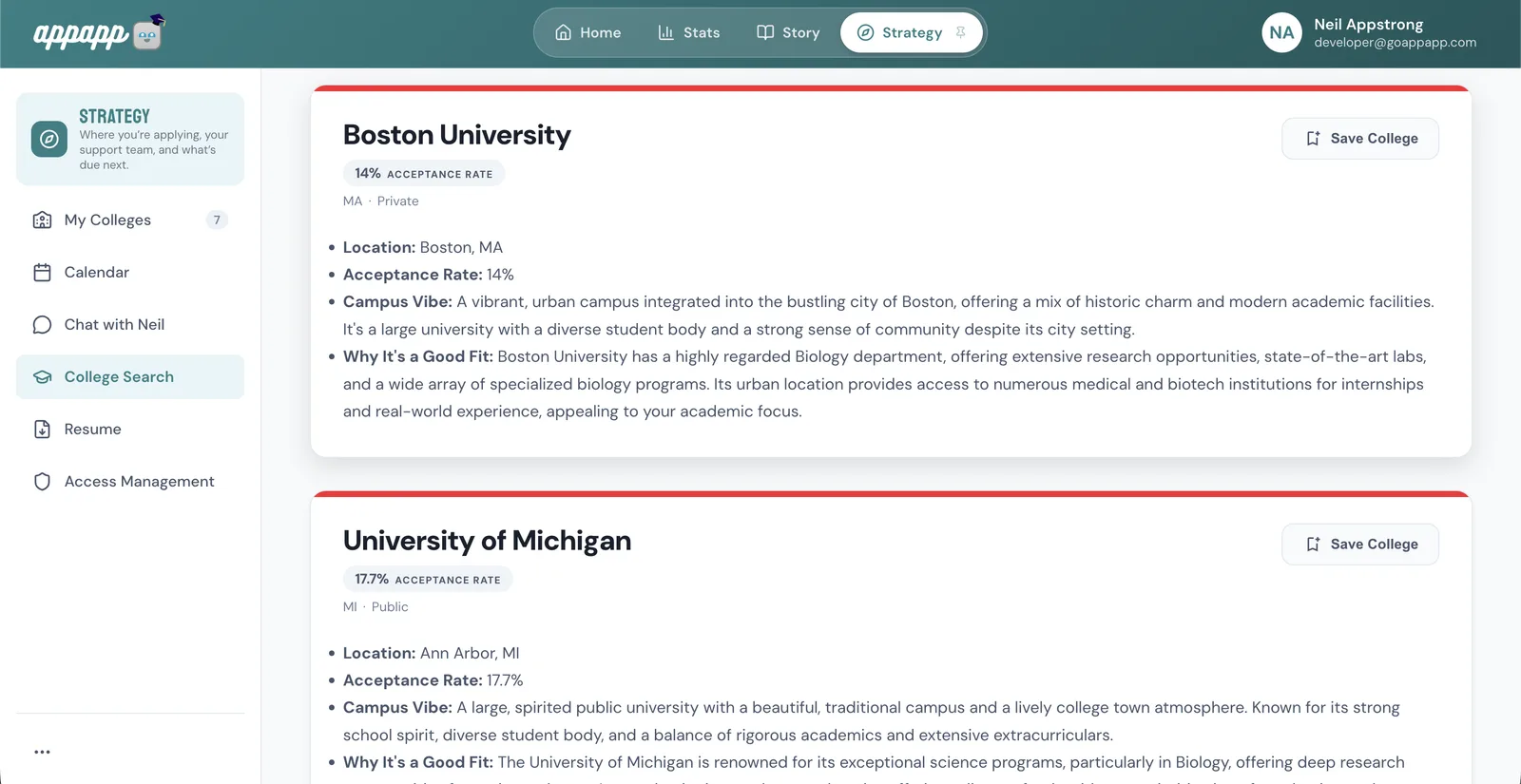Viewport: 1521px width, 784px height.
Task: Click the Neil Appstrong user name
Action: pyautogui.click(x=1368, y=24)
